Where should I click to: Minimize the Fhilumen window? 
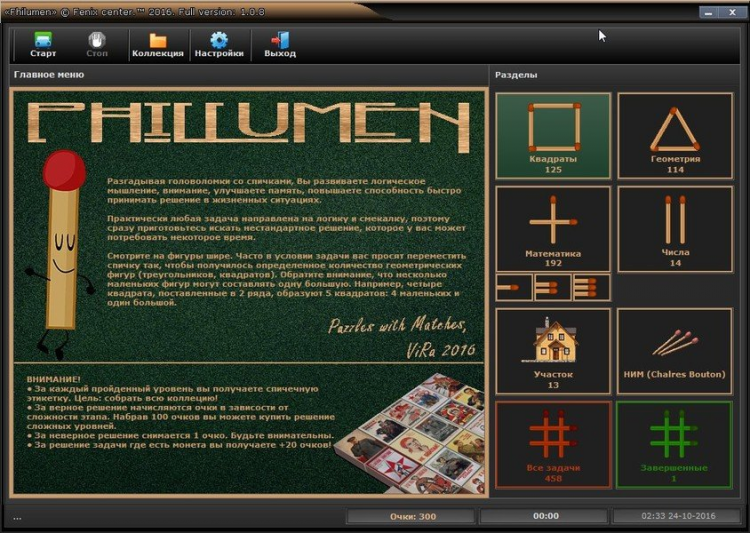click(708, 12)
